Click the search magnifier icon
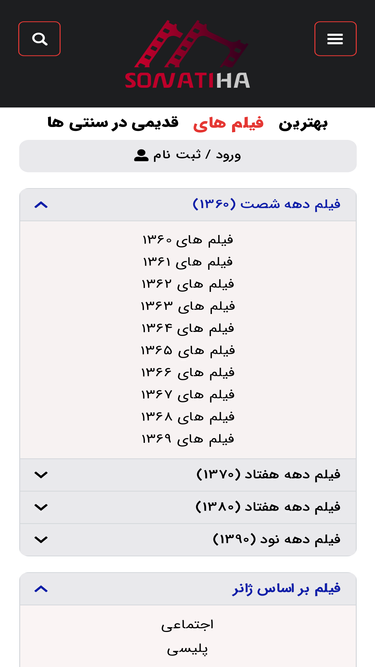 point(40,39)
